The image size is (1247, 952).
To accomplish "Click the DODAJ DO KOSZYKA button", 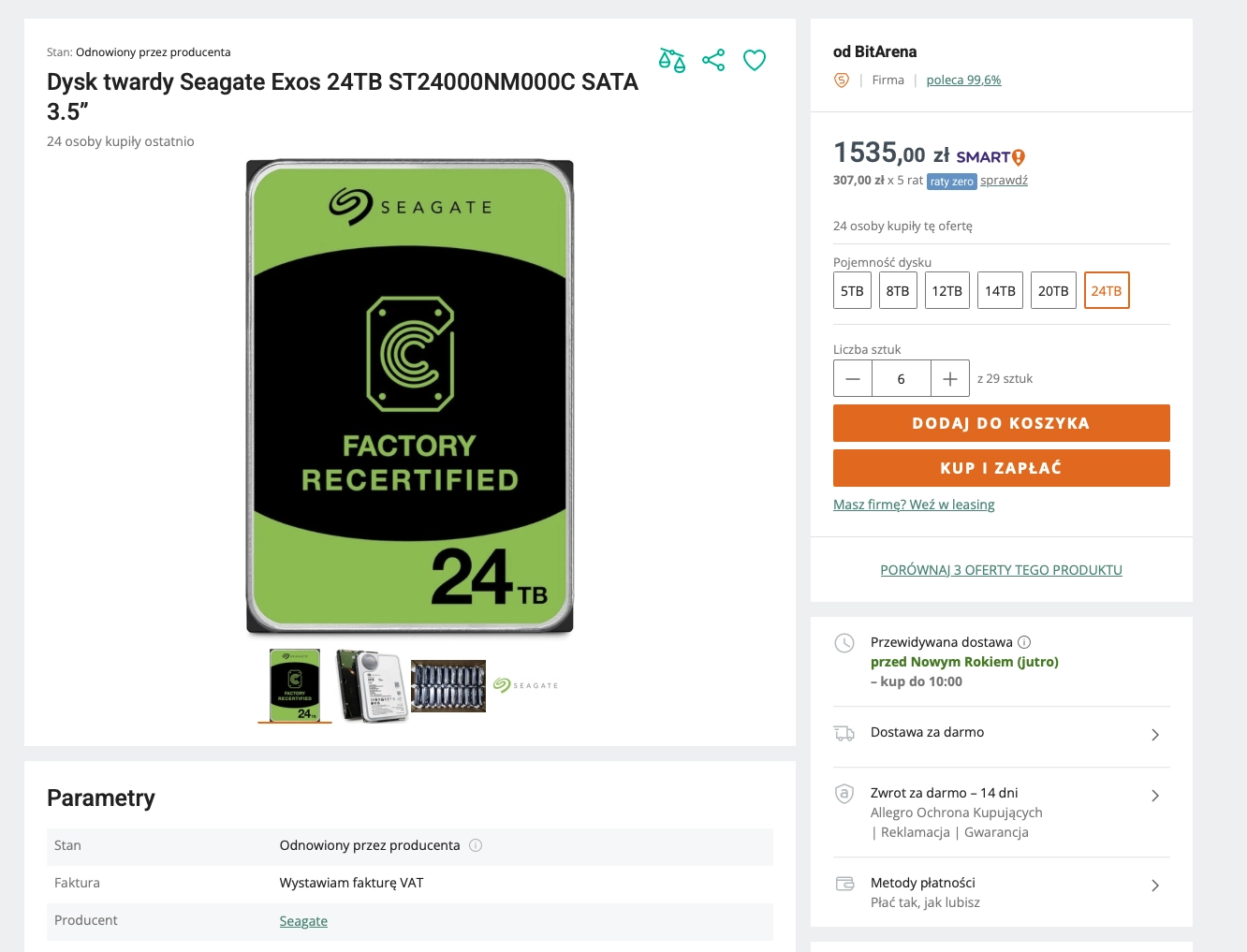I will [1001, 423].
